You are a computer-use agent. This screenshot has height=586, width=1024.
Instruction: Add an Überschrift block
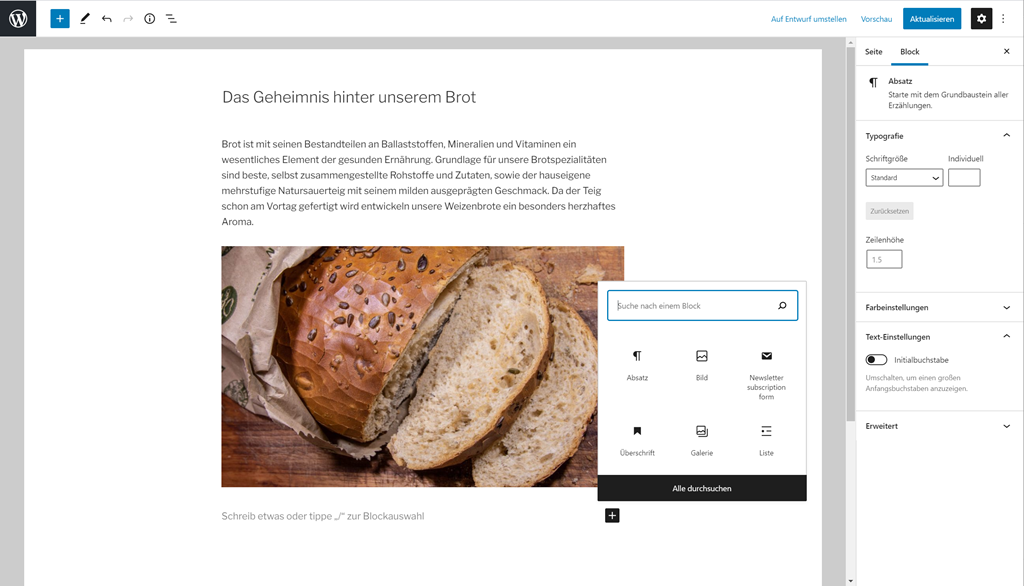tap(637, 440)
